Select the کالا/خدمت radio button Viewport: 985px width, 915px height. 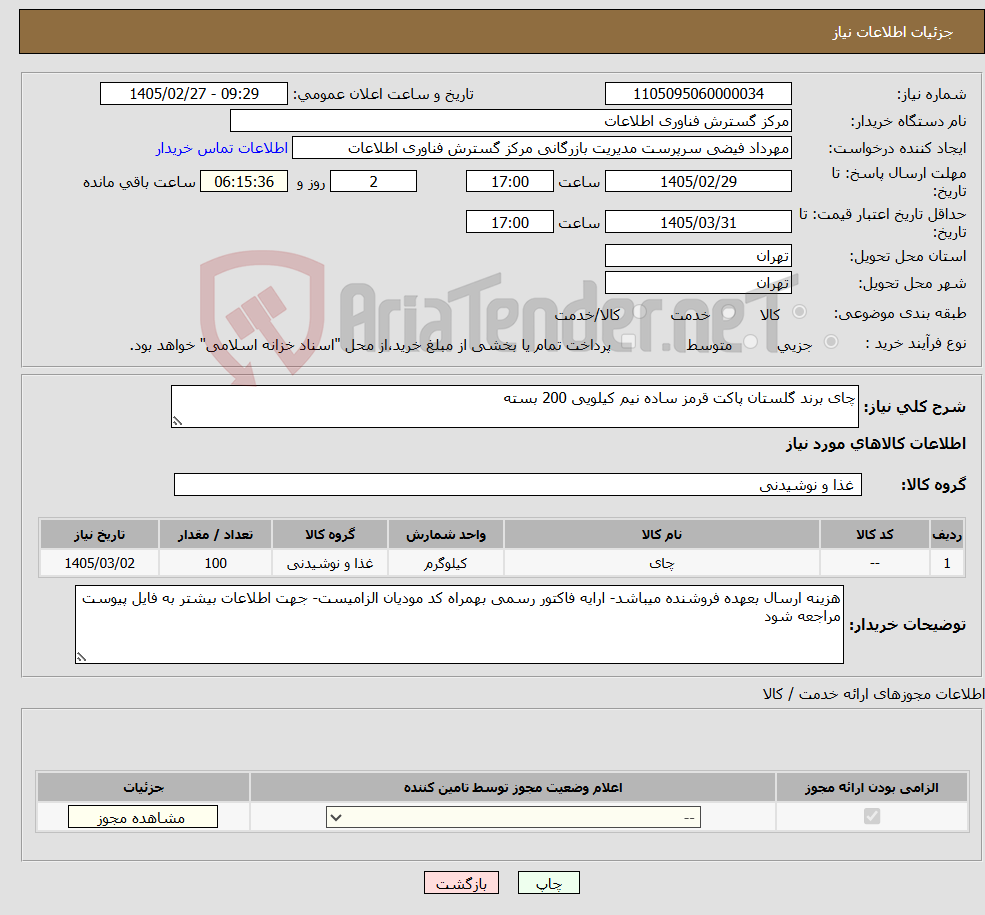pyautogui.click(x=639, y=312)
